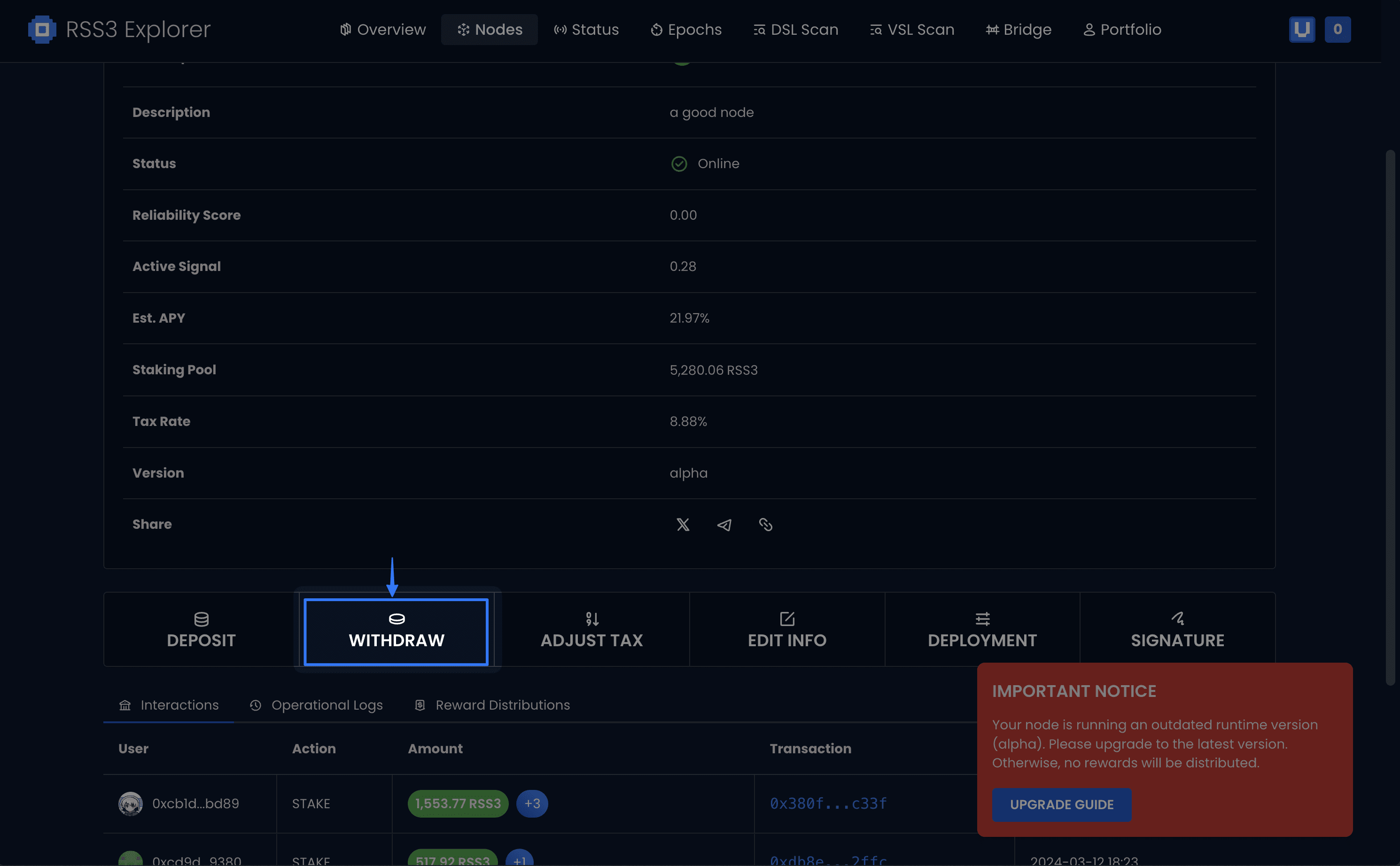
Task: Open DSL Scan
Action: point(795,29)
